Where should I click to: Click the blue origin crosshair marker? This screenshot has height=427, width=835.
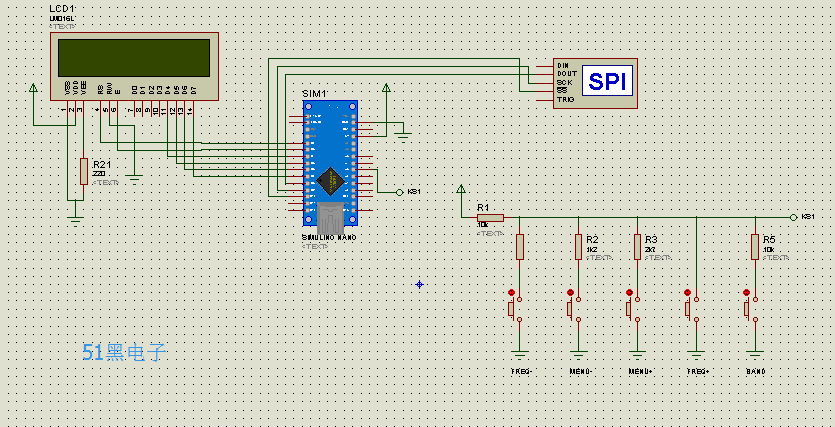coord(419,284)
